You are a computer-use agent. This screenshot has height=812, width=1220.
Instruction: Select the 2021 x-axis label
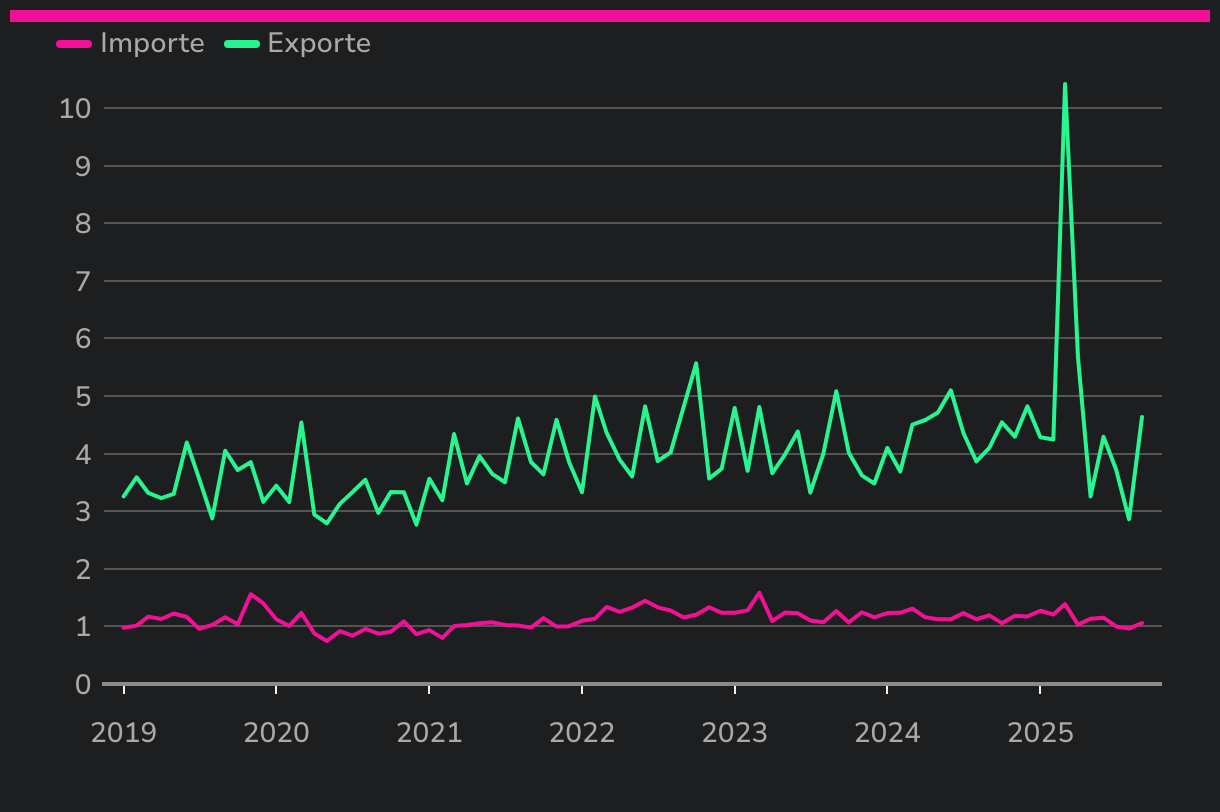pos(429,733)
